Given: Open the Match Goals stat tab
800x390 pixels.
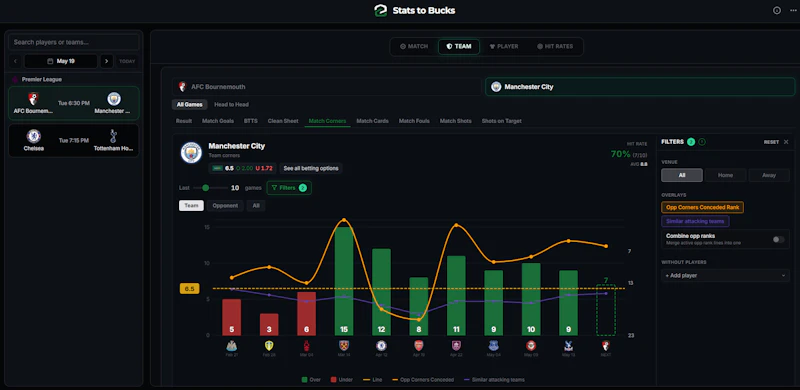Looking at the screenshot, I should coord(218,121).
